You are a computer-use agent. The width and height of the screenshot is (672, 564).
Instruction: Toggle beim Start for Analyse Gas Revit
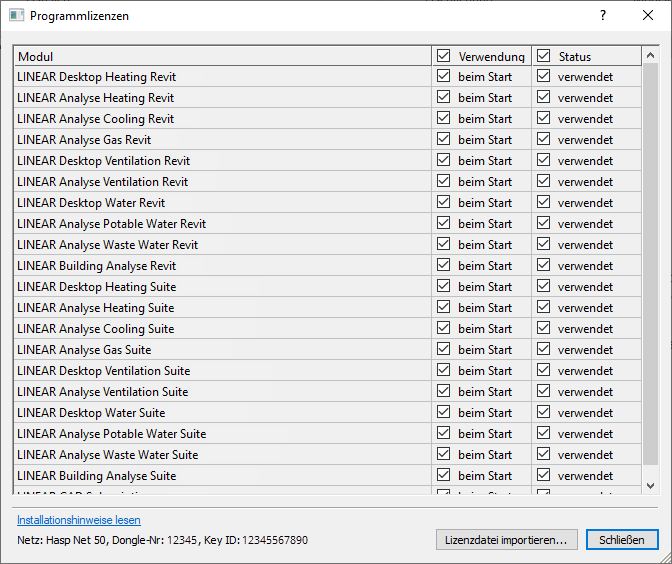click(444, 139)
